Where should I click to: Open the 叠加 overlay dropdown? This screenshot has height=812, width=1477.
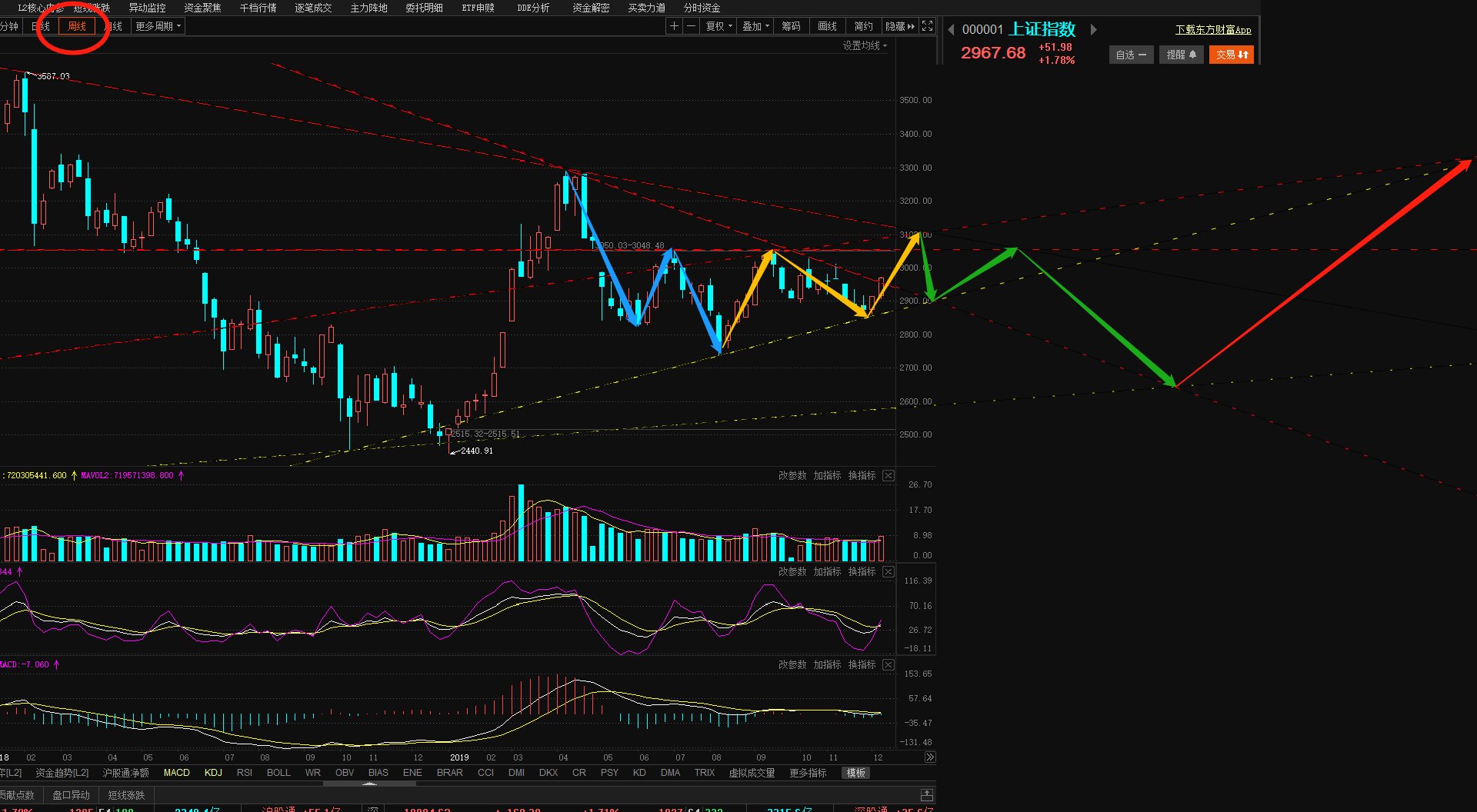click(x=755, y=26)
